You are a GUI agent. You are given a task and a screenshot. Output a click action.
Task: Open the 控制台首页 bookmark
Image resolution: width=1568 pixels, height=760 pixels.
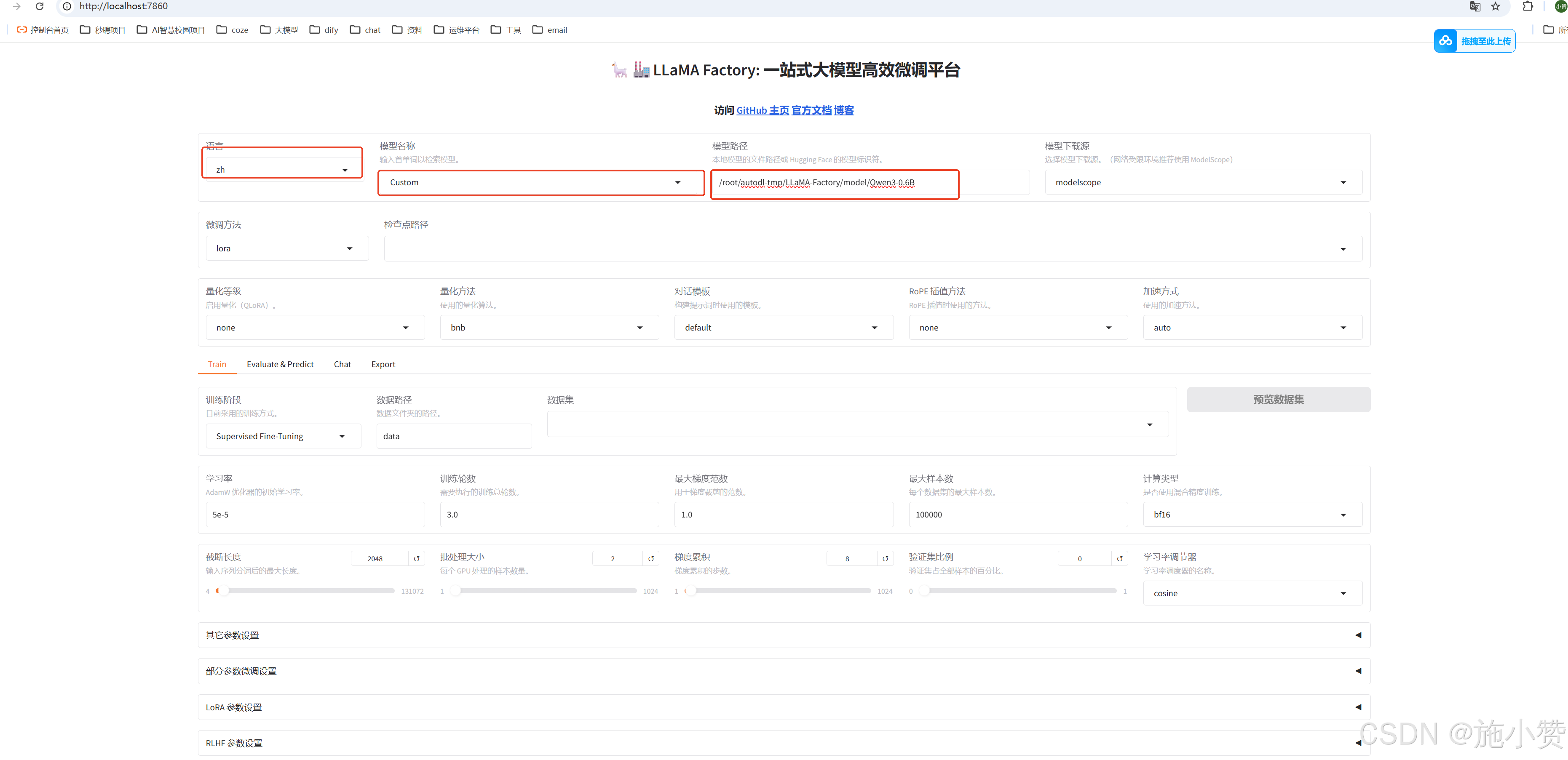pyautogui.click(x=43, y=30)
